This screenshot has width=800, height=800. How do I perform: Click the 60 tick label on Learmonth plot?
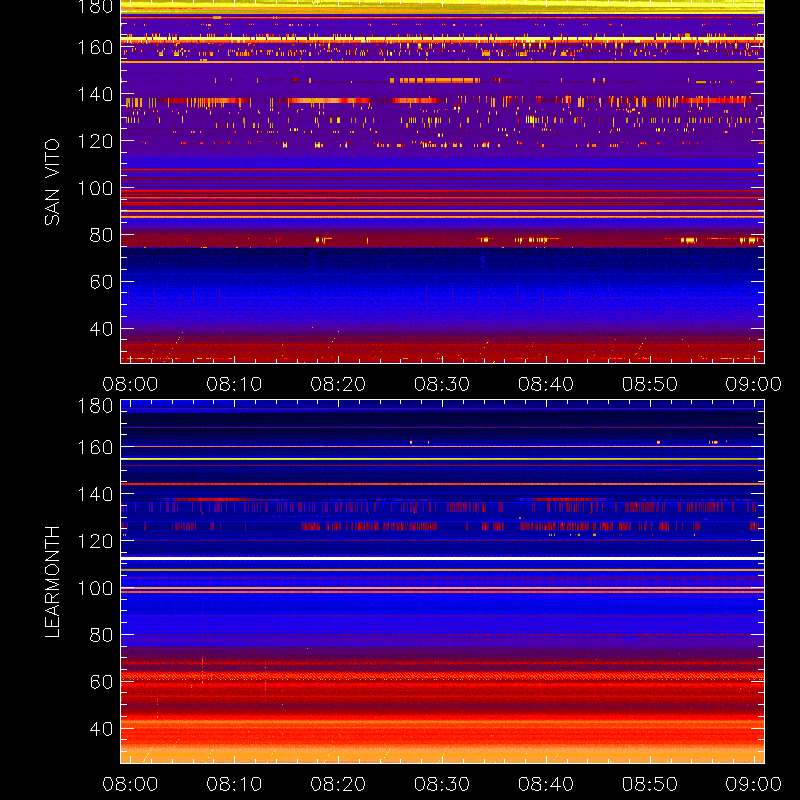tap(101, 682)
